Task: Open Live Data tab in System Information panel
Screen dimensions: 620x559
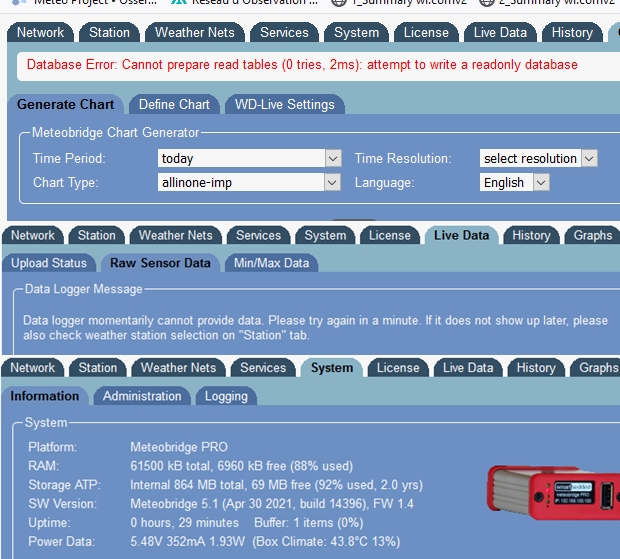Action: coord(468,368)
